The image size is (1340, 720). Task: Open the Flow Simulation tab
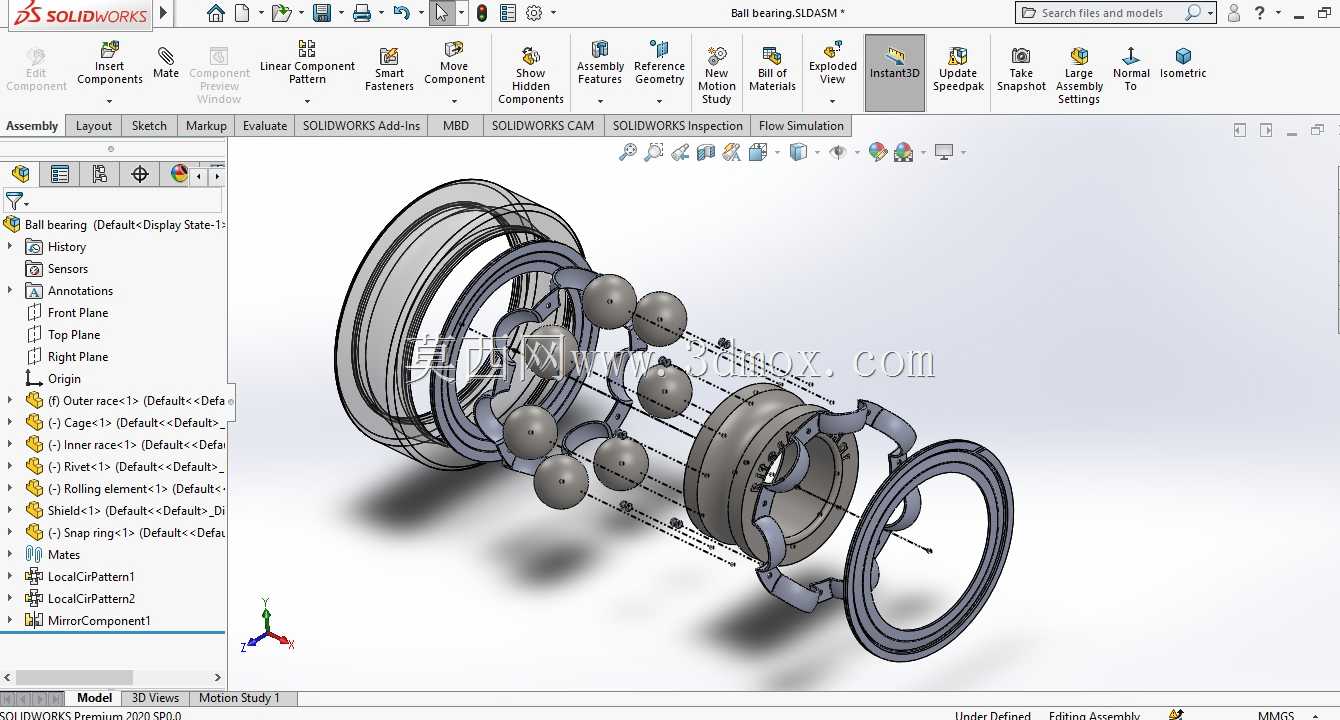(x=801, y=126)
